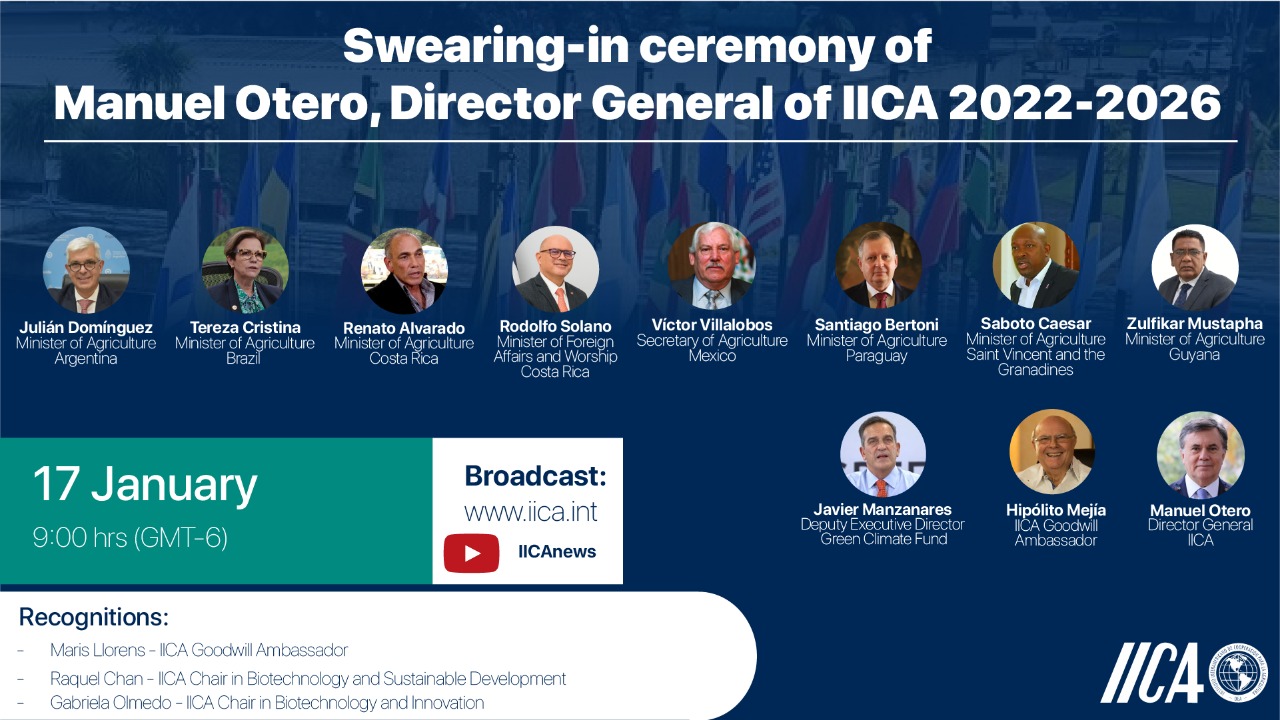Image resolution: width=1280 pixels, height=720 pixels.
Task: Select the photo labeled Saboto Caesar
Action: point(1035,265)
